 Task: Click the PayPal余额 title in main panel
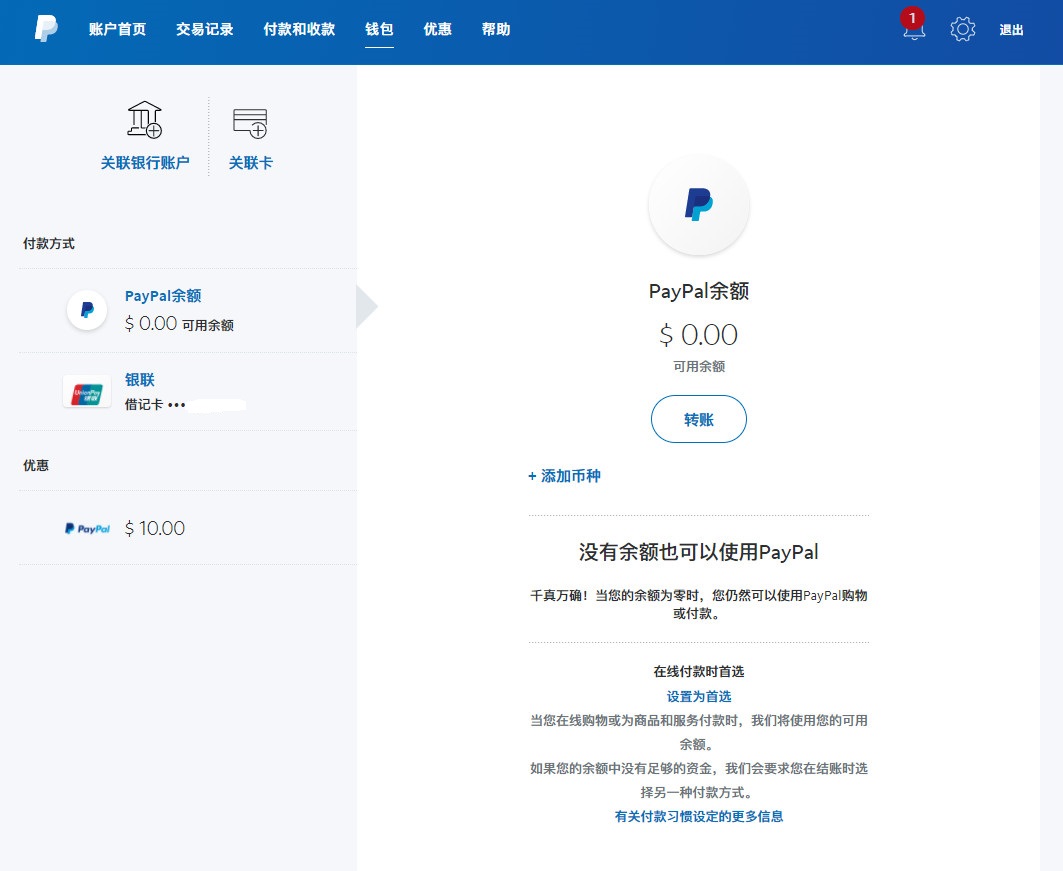pos(699,291)
